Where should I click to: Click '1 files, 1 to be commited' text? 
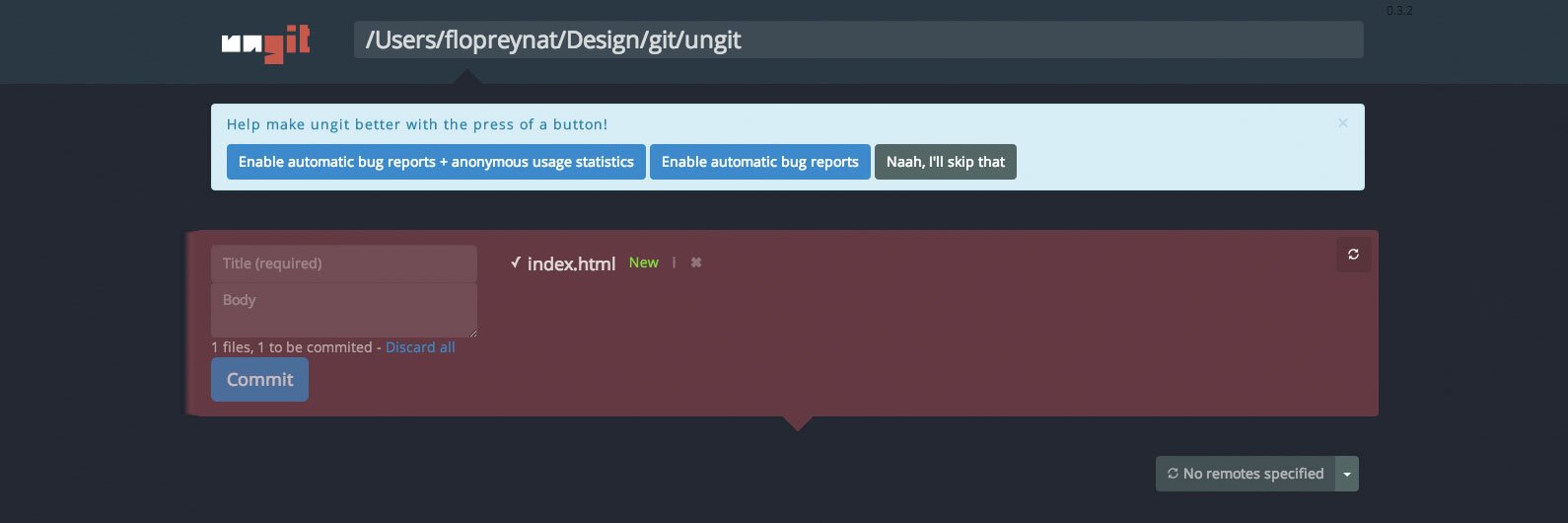(x=292, y=347)
